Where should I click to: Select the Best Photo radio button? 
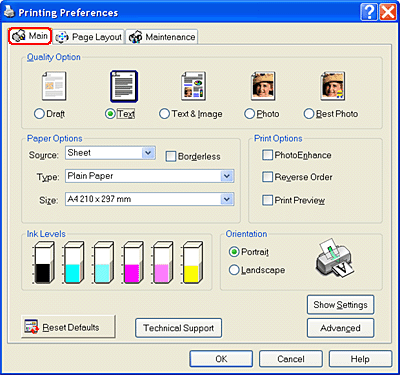point(309,114)
